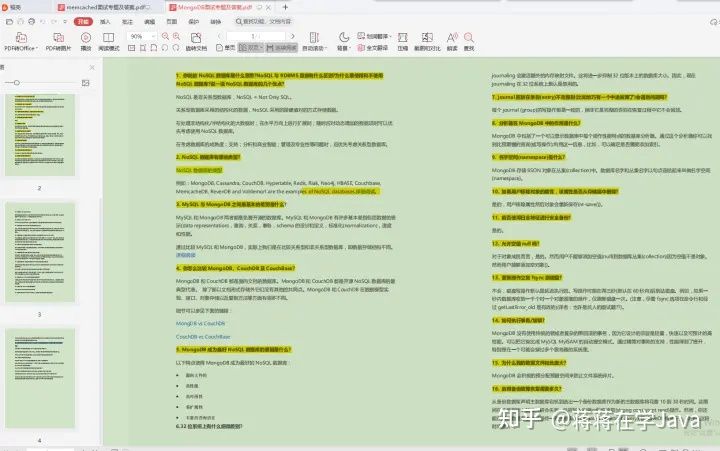The image size is (720, 451).
Task: Expand the 划词翻译 dropdown arrow
Action: coord(389,36)
